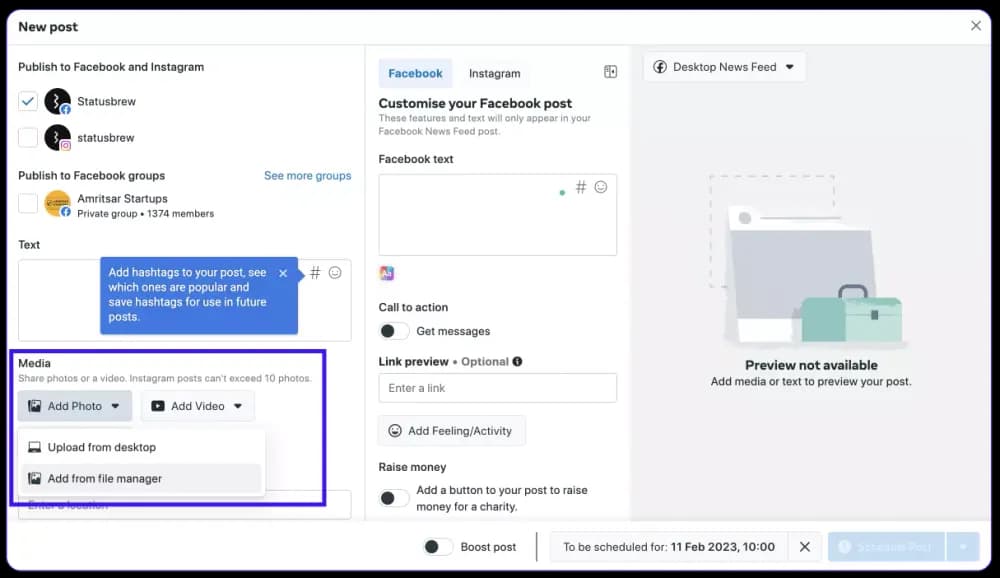Viewport: 1000px width, 578px height.
Task: Expand the Add Video dropdown
Action: pos(198,406)
